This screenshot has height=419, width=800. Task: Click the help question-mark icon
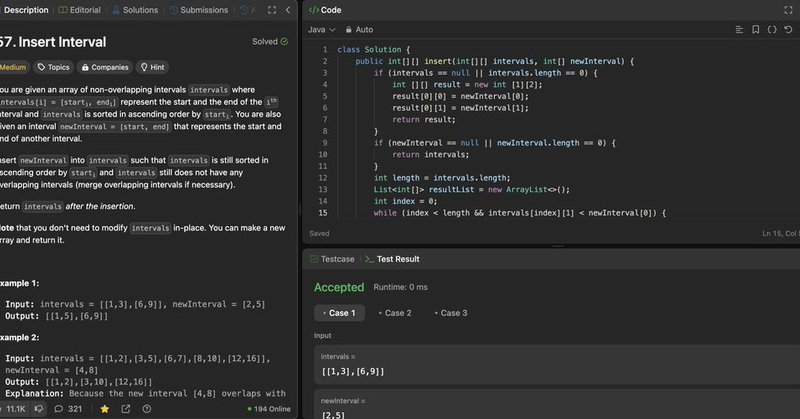coord(147,409)
